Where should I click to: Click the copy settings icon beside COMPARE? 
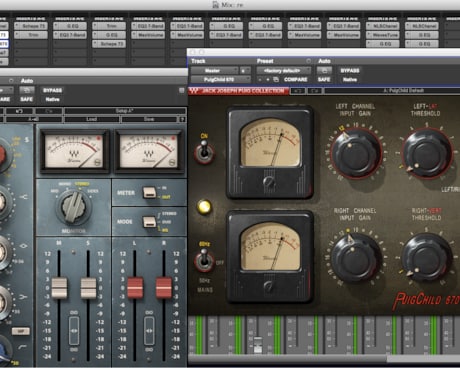click(x=276, y=79)
